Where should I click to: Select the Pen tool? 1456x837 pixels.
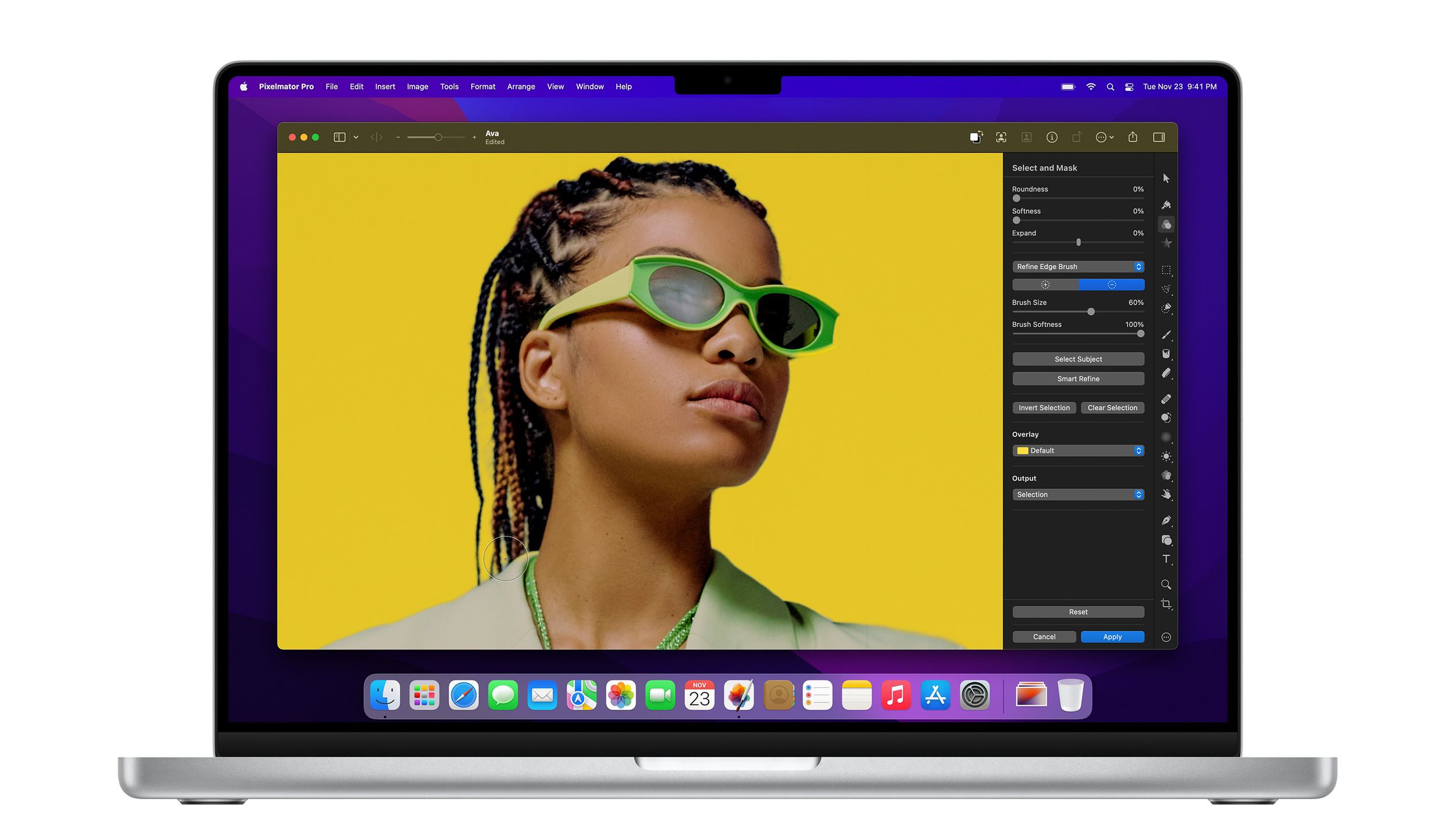1167,520
